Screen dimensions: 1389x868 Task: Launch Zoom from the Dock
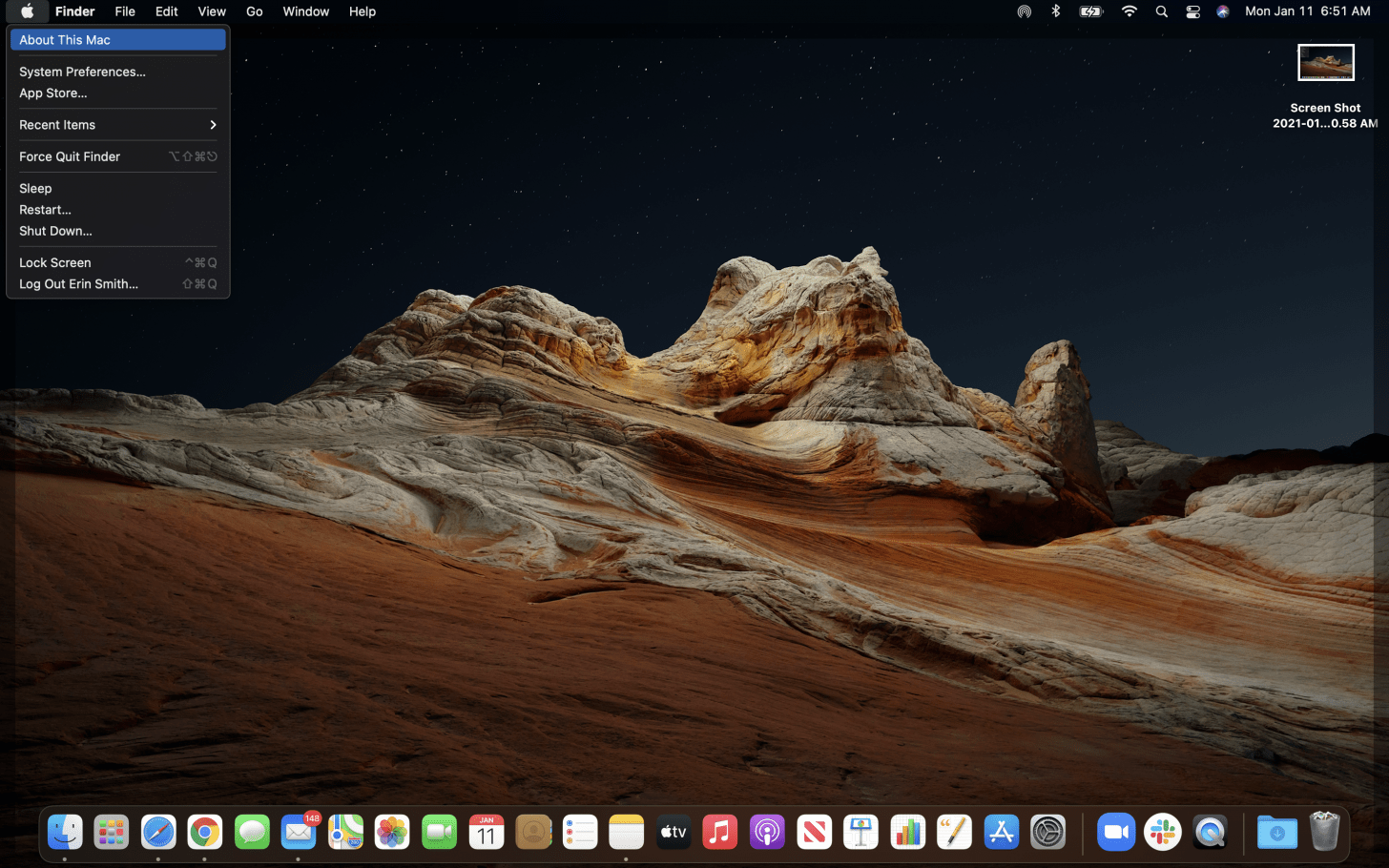tap(1115, 833)
